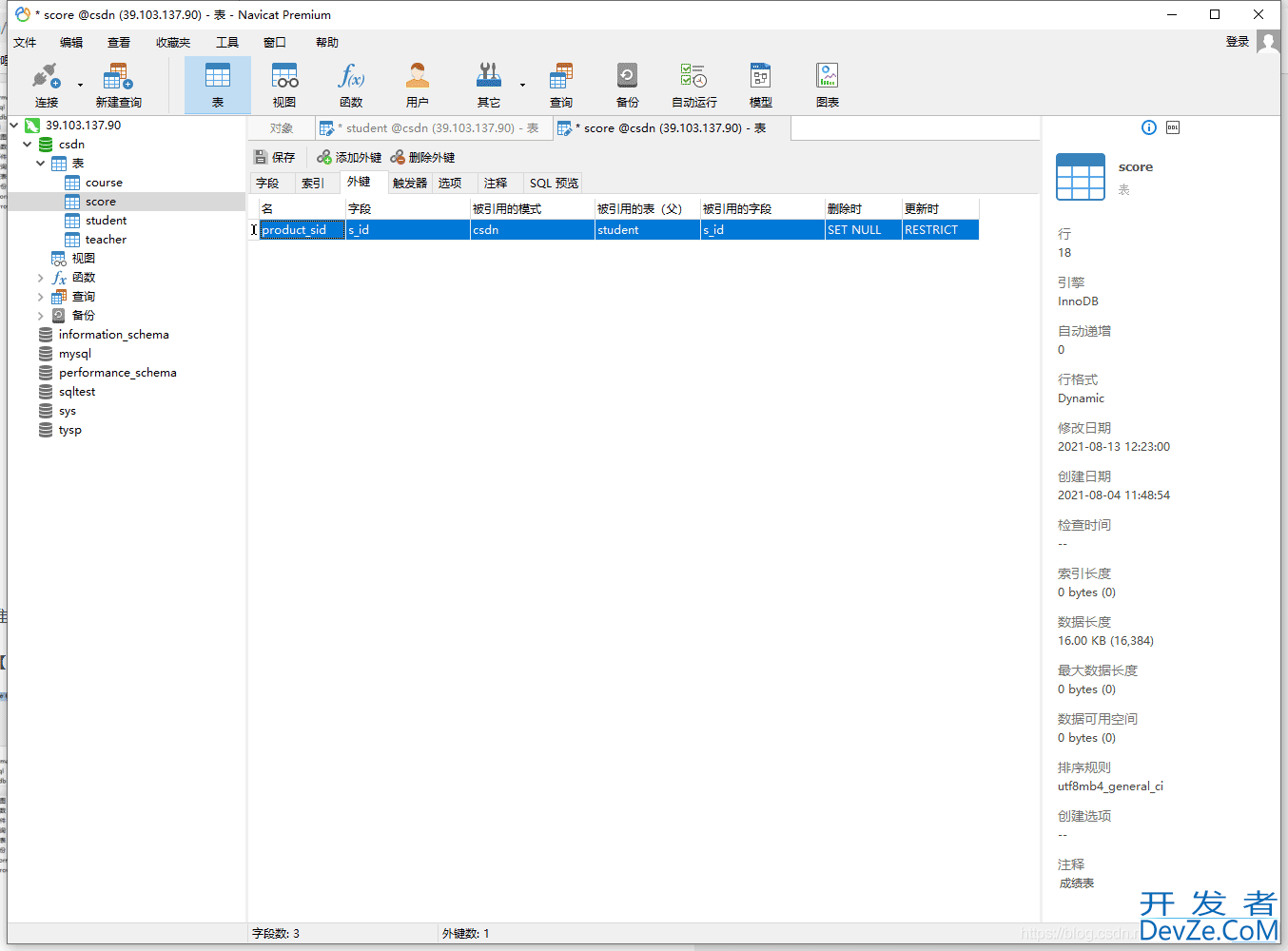Click the DDL icon in right panel

[1173, 127]
